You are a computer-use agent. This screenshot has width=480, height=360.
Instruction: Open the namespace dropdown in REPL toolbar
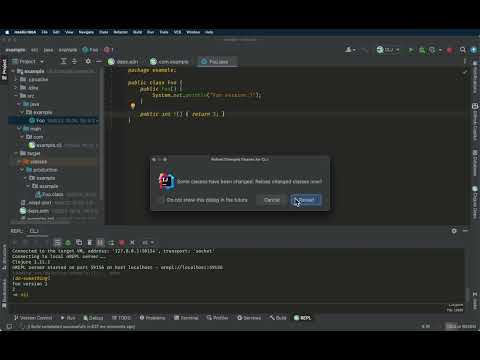click(x=148, y=243)
